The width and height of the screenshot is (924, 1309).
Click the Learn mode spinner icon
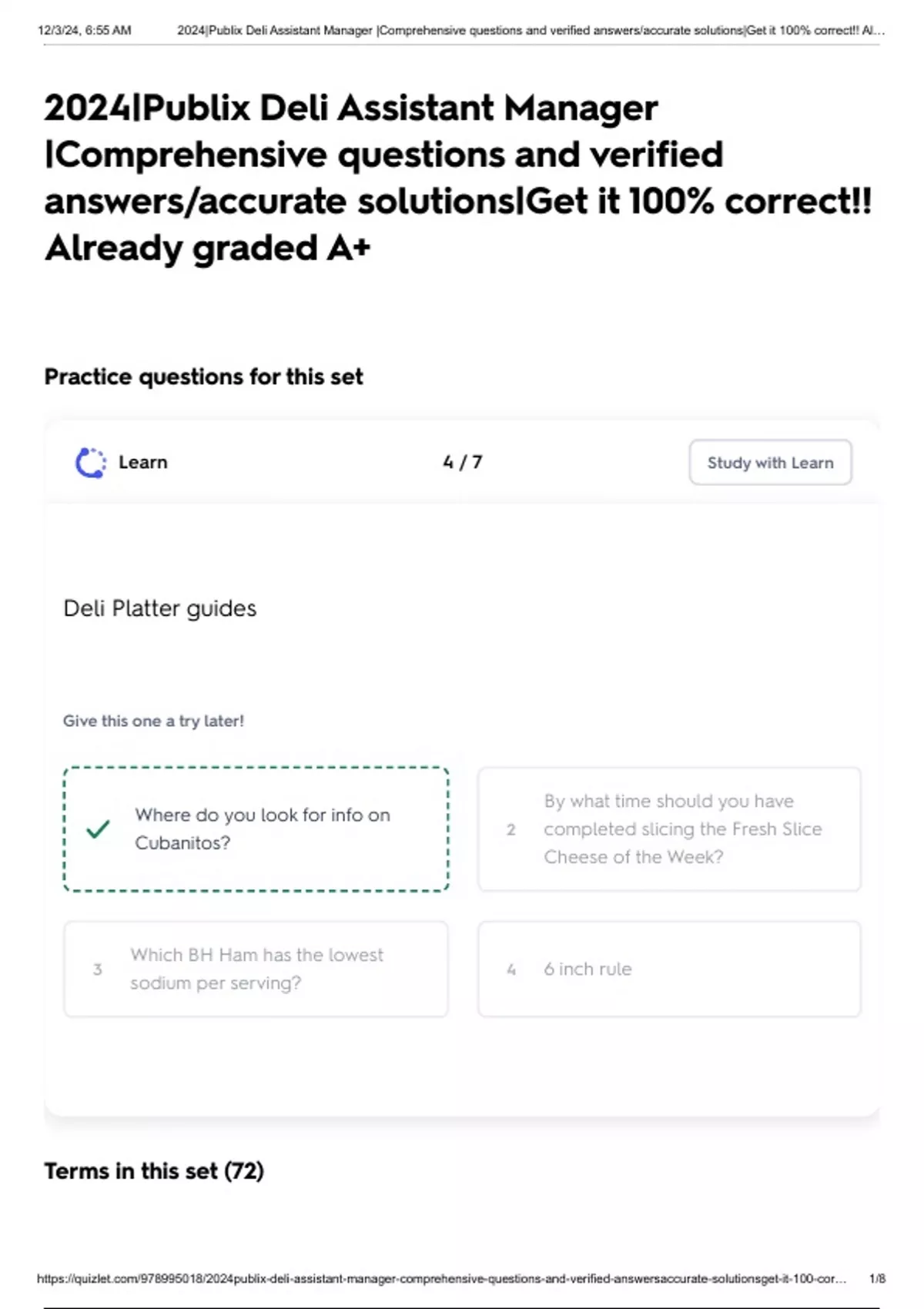point(91,463)
